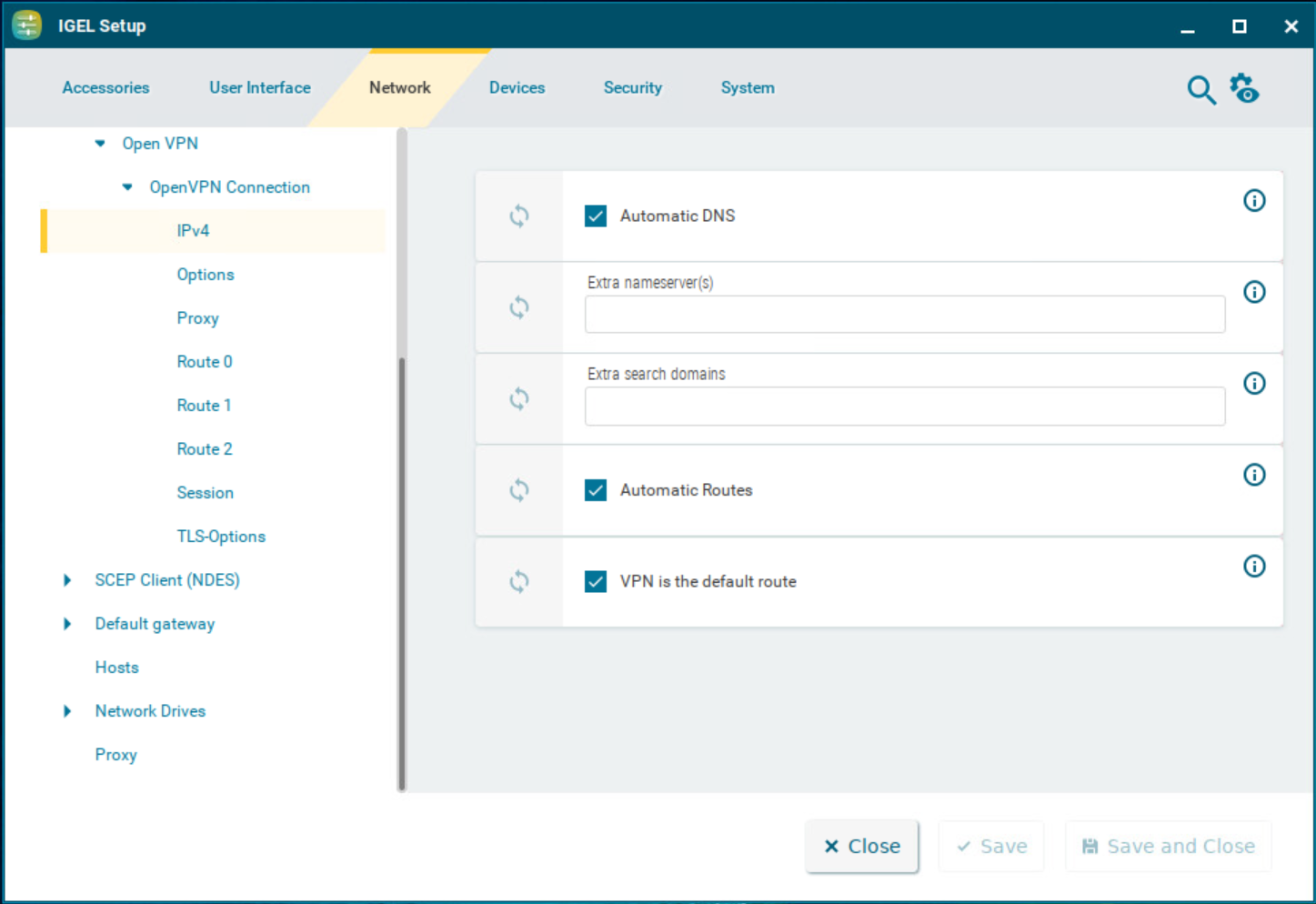The height and width of the screenshot is (904, 1316).
Task: Open the search function
Action: coord(1200,89)
